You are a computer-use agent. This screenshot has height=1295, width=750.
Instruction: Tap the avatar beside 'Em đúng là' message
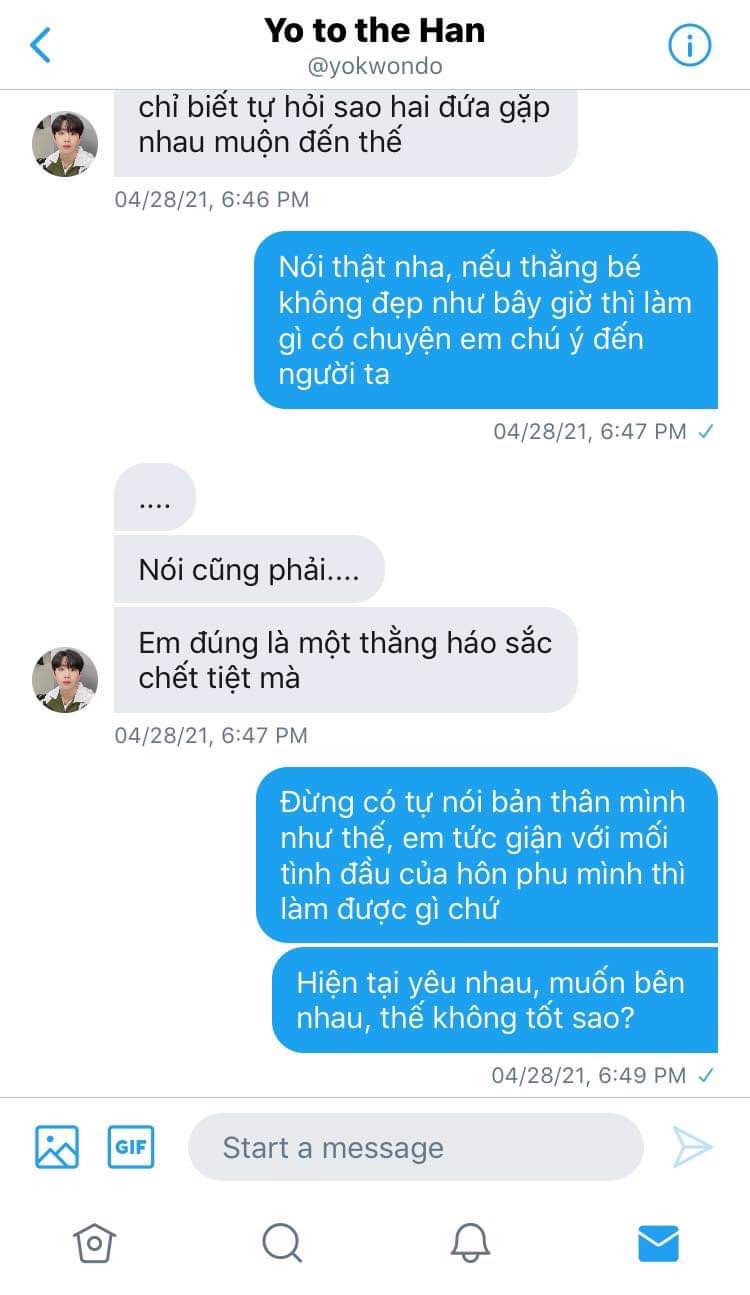click(65, 680)
